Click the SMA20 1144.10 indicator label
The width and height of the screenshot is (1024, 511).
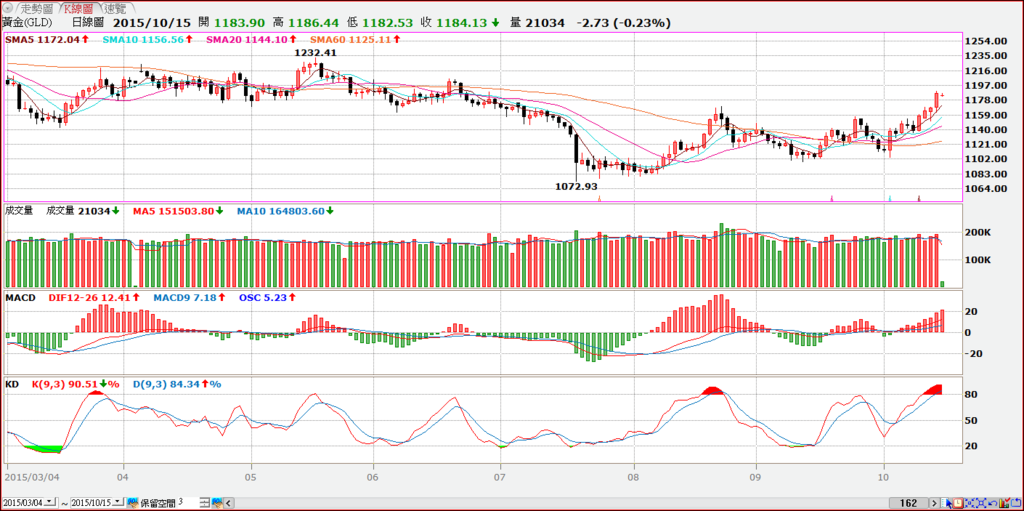coord(248,39)
